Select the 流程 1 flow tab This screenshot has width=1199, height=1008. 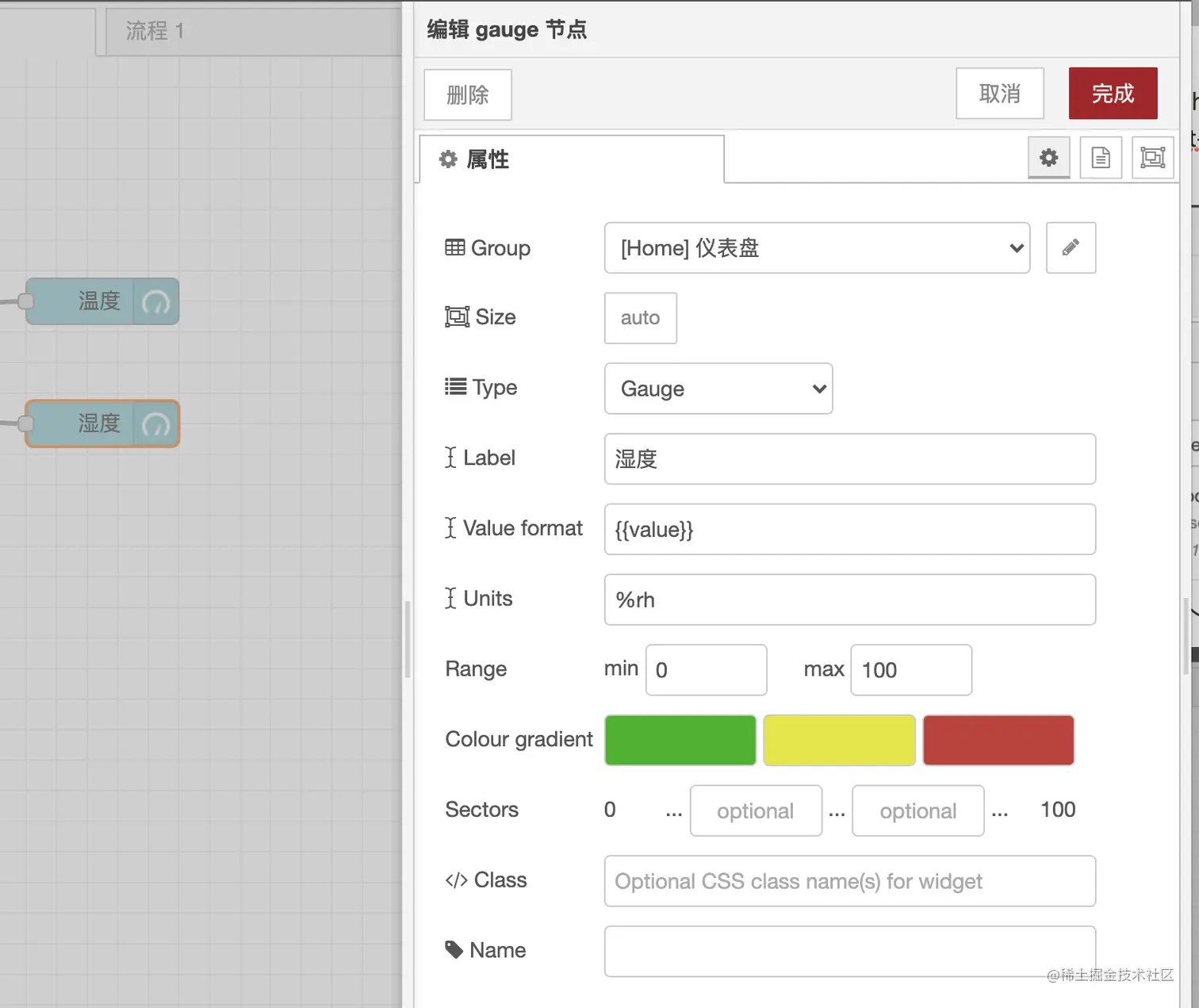254,31
